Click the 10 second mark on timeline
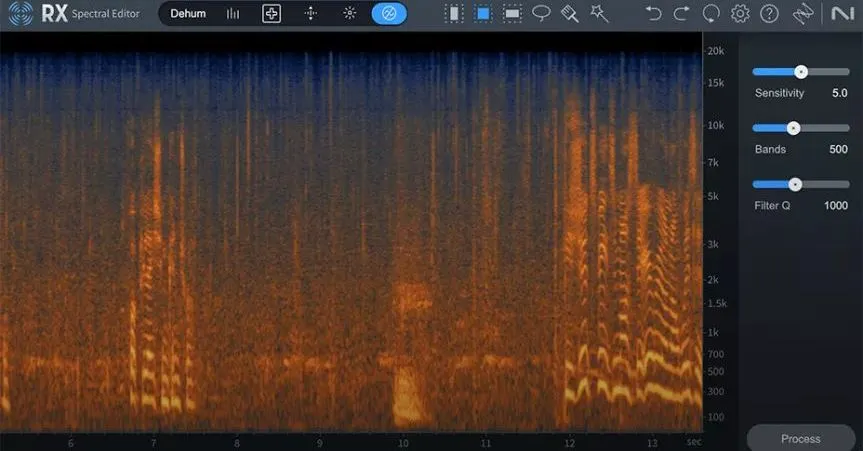 point(403,443)
